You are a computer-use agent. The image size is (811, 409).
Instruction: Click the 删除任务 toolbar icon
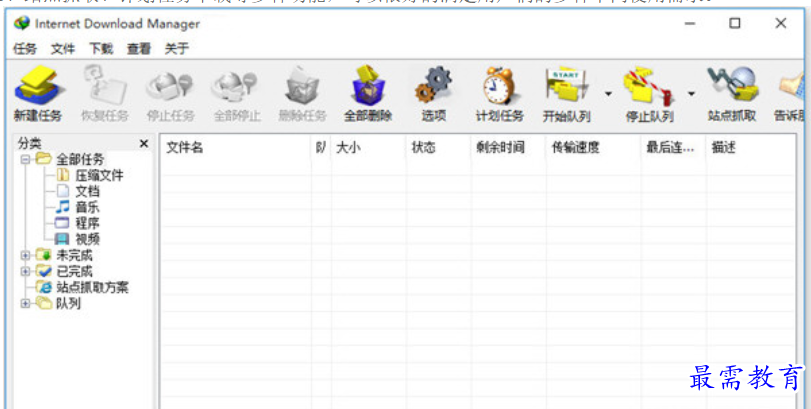pyautogui.click(x=303, y=86)
